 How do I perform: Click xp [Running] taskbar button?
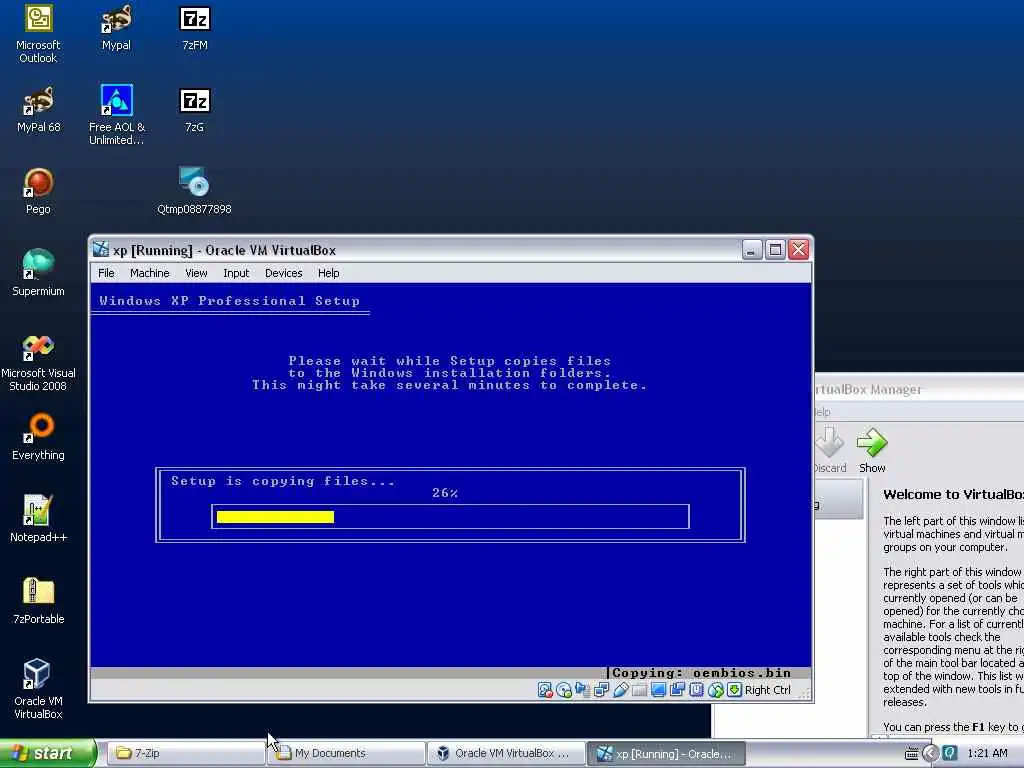point(666,753)
